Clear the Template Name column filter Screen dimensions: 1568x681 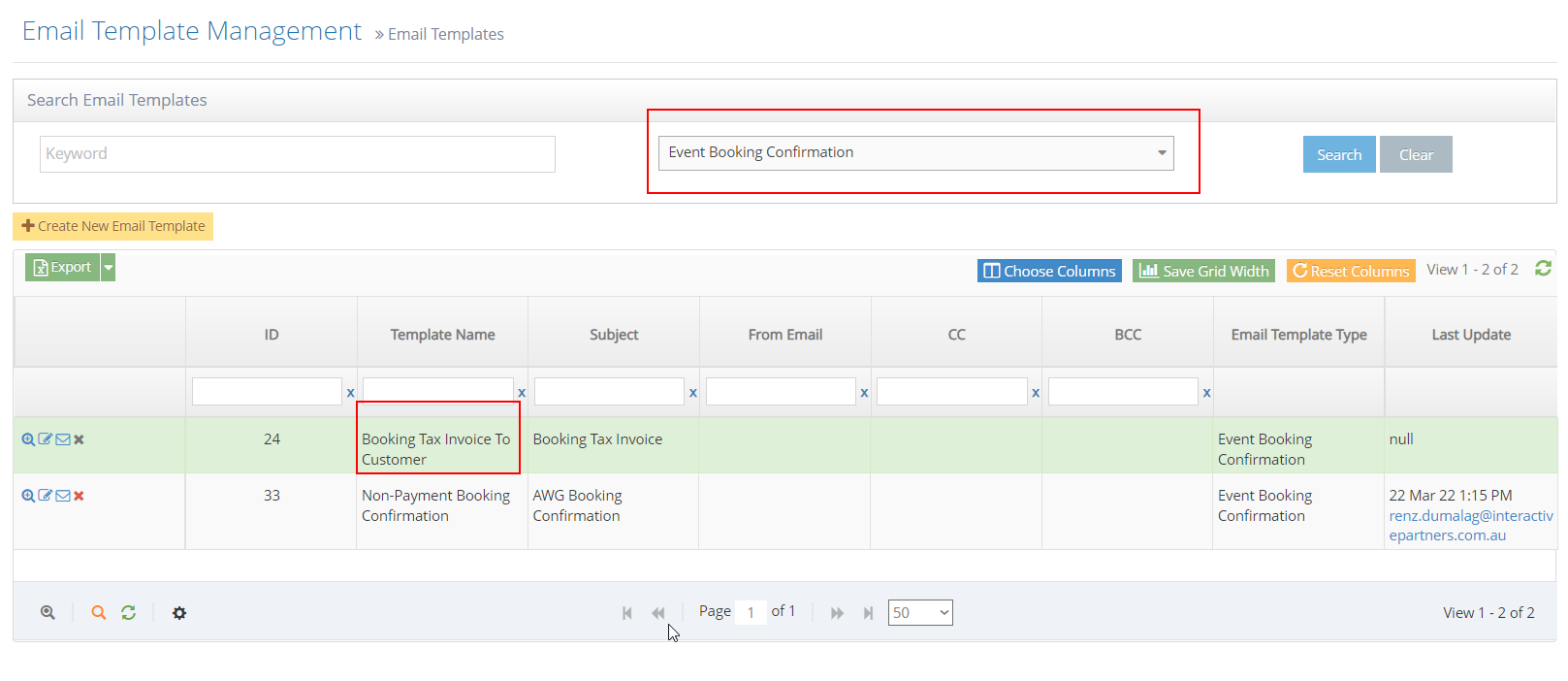pos(522,393)
